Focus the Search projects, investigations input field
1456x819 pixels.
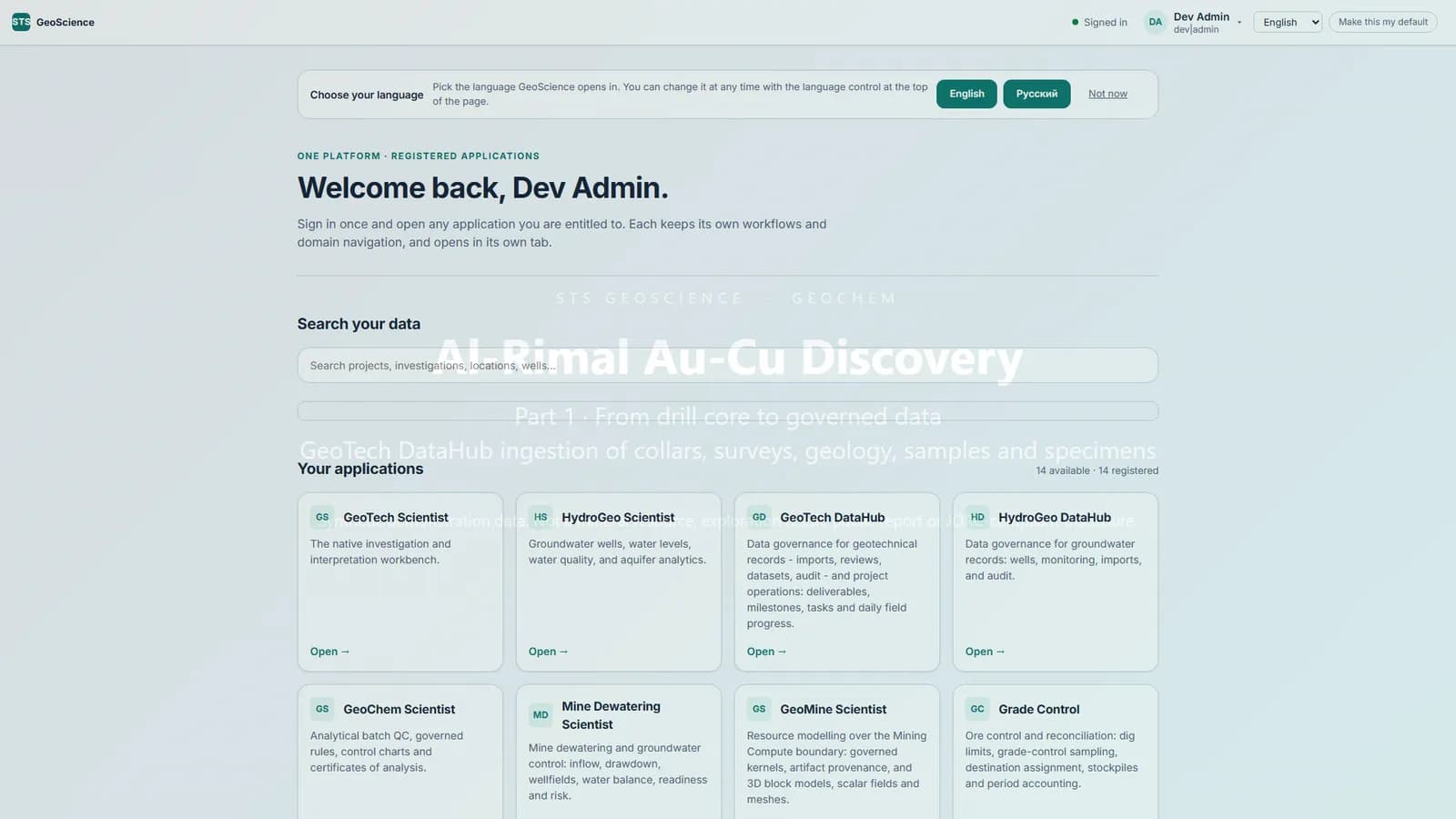727,365
